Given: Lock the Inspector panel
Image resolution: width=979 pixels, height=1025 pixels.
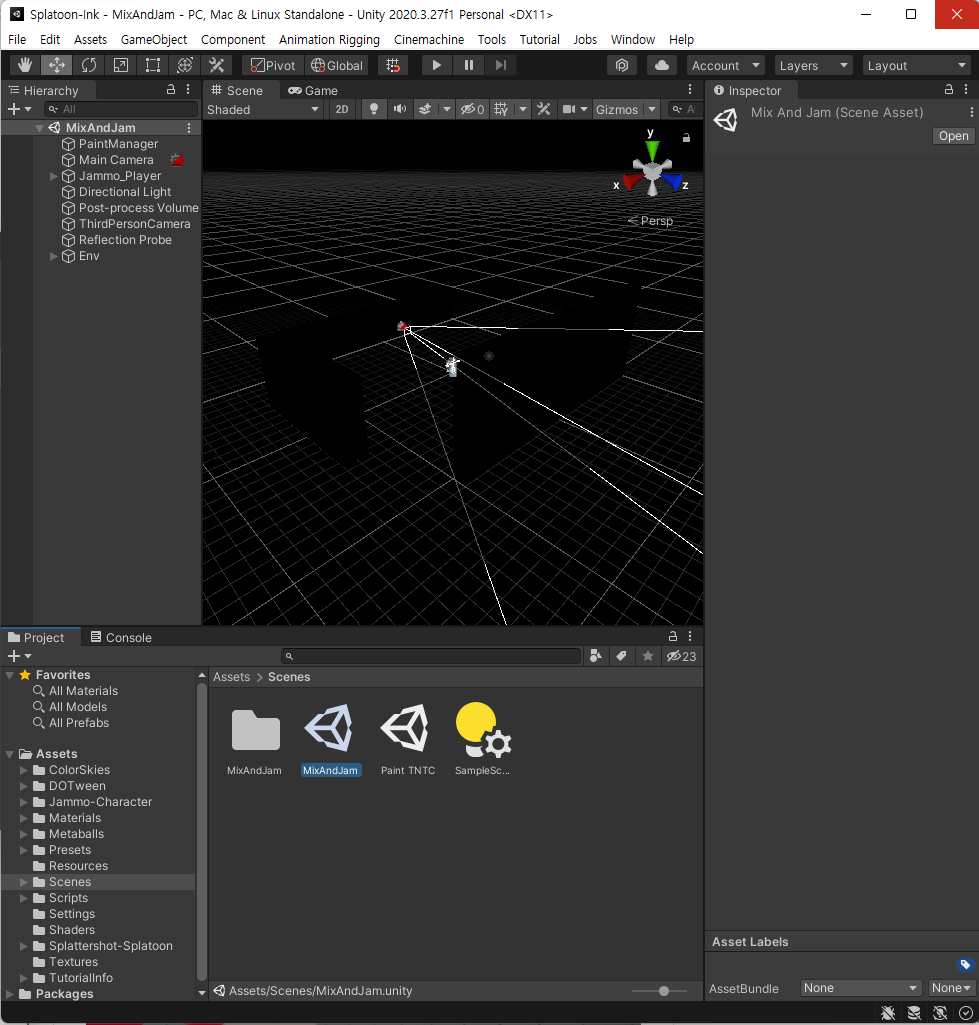Looking at the screenshot, I should pyautogui.click(x=949, y=90).
